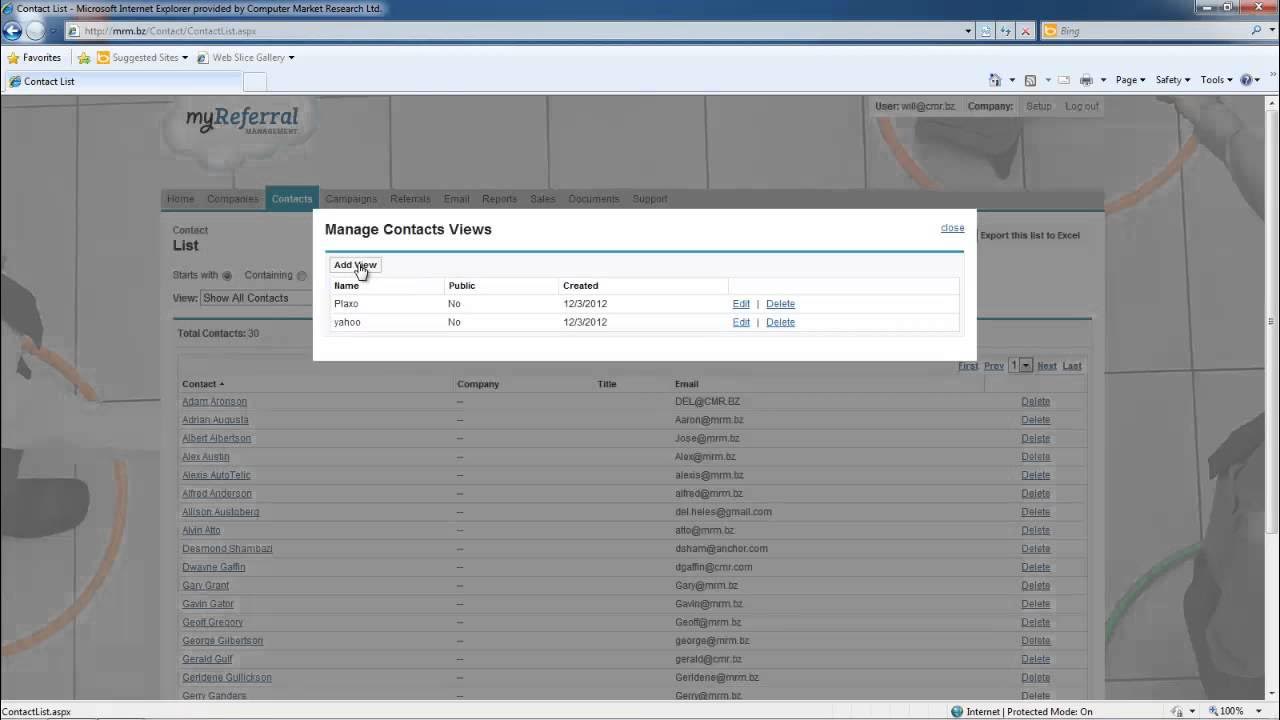Delete the Plaxo view
Screen dimensions: 1280x720
780,304
